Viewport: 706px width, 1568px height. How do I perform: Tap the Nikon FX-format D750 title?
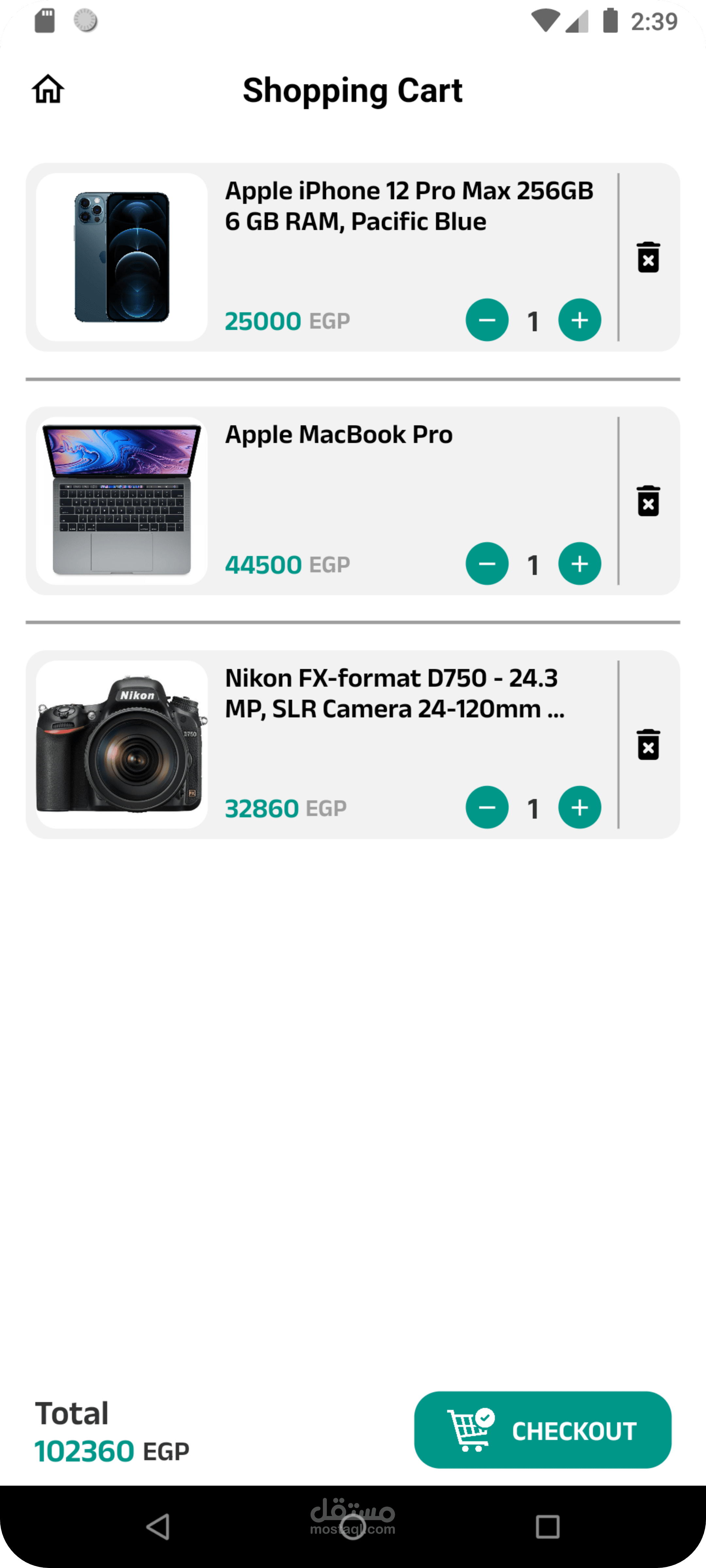(x=395, y=693)
